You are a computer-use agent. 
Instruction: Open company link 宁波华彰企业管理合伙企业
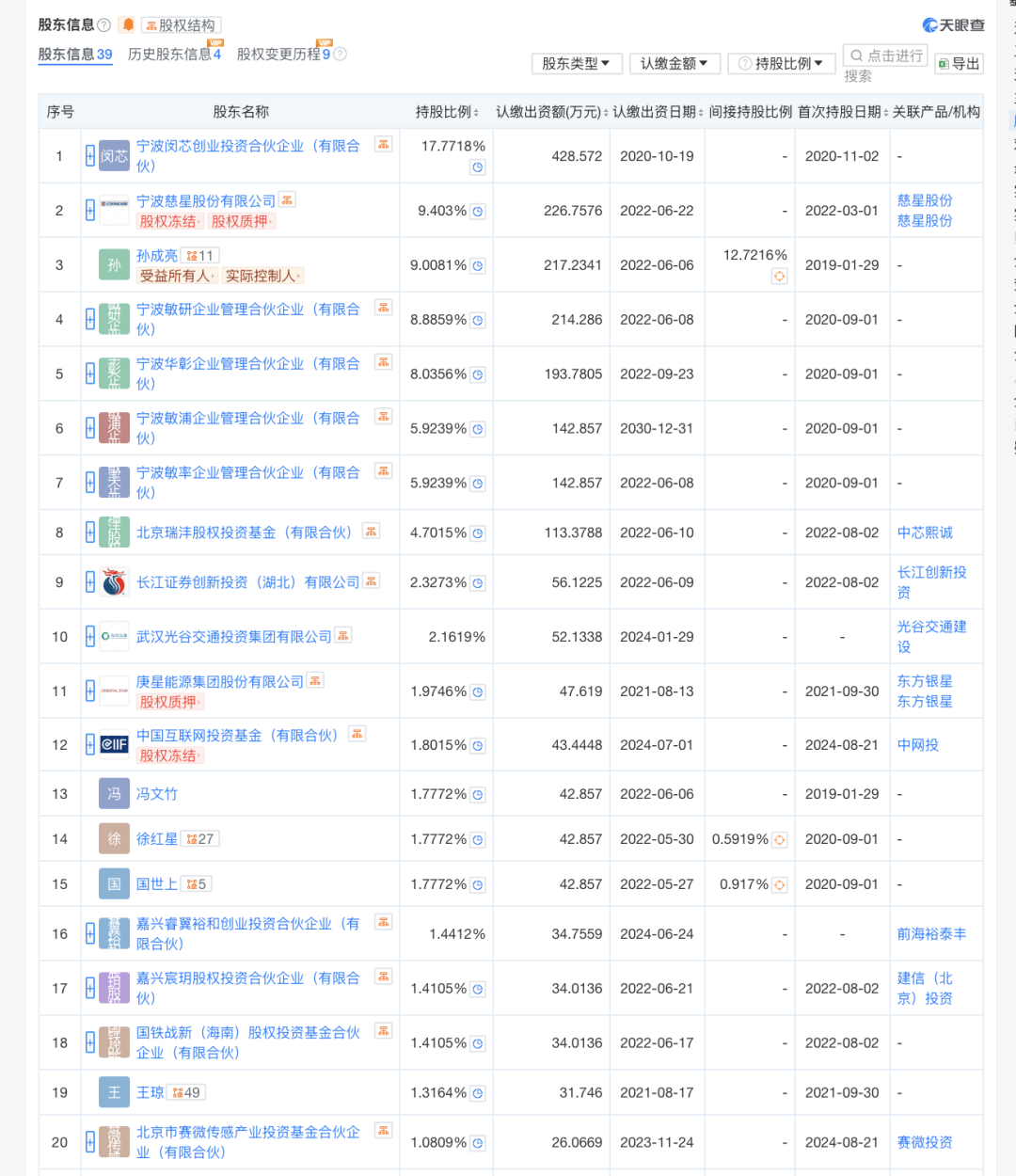(x=248, y=373)
